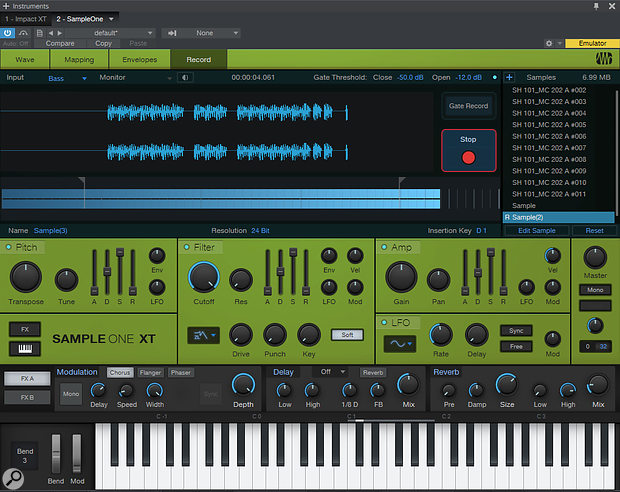This screenshot has width=620, height=492.
Task: Toggle the Filter section enable dot
Action: coord(187,247)
